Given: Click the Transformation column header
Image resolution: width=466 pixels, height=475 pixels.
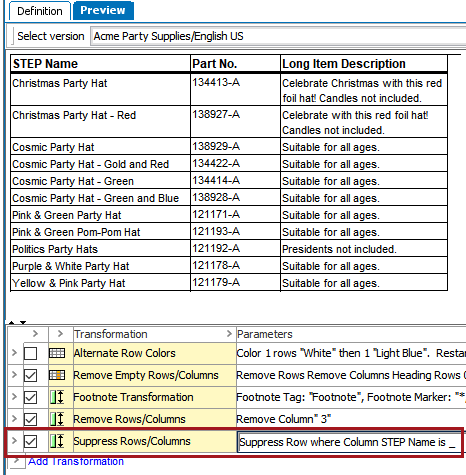Looking at the screenshot, I should (155, 334).
